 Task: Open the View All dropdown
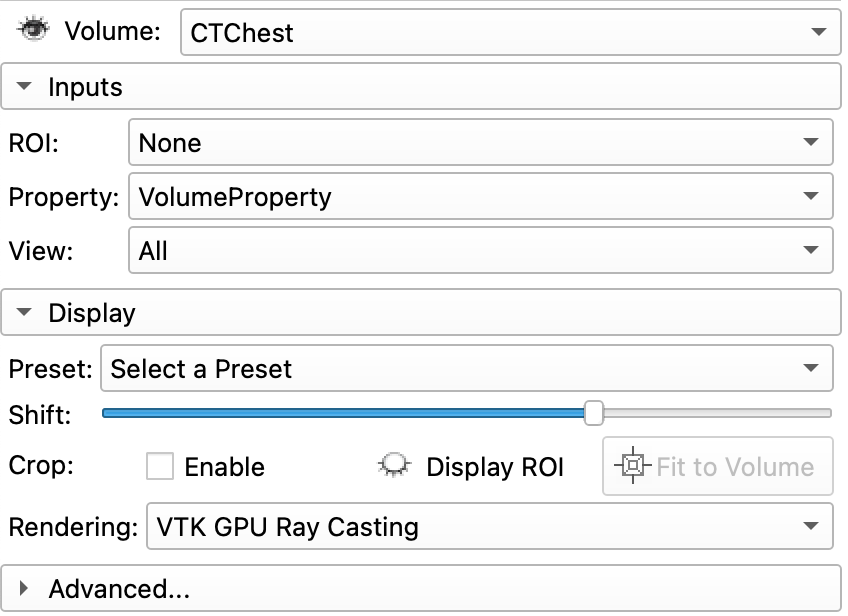[x=480, y=250]
